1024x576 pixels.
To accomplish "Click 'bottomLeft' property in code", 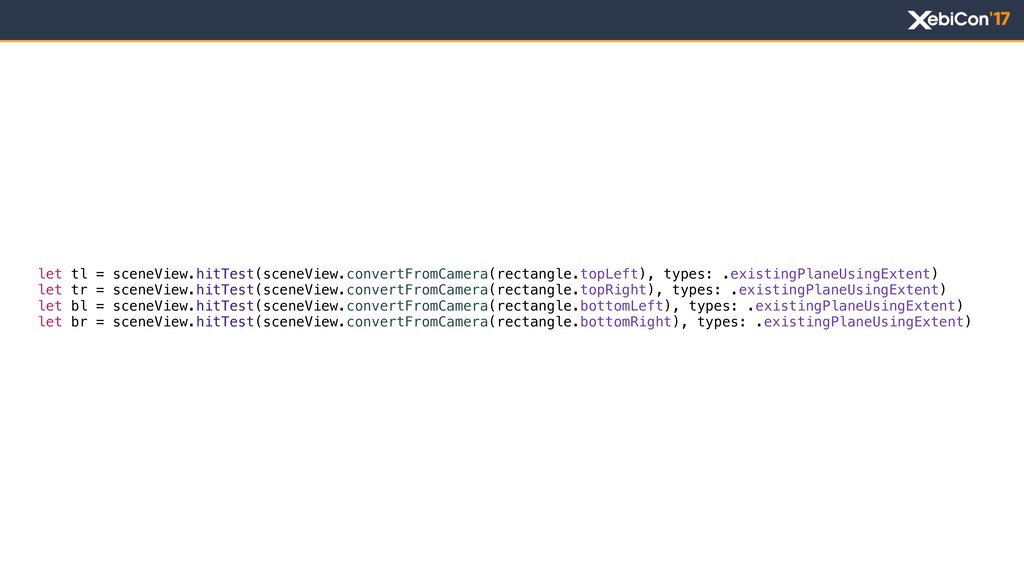I will click(622, 306).
